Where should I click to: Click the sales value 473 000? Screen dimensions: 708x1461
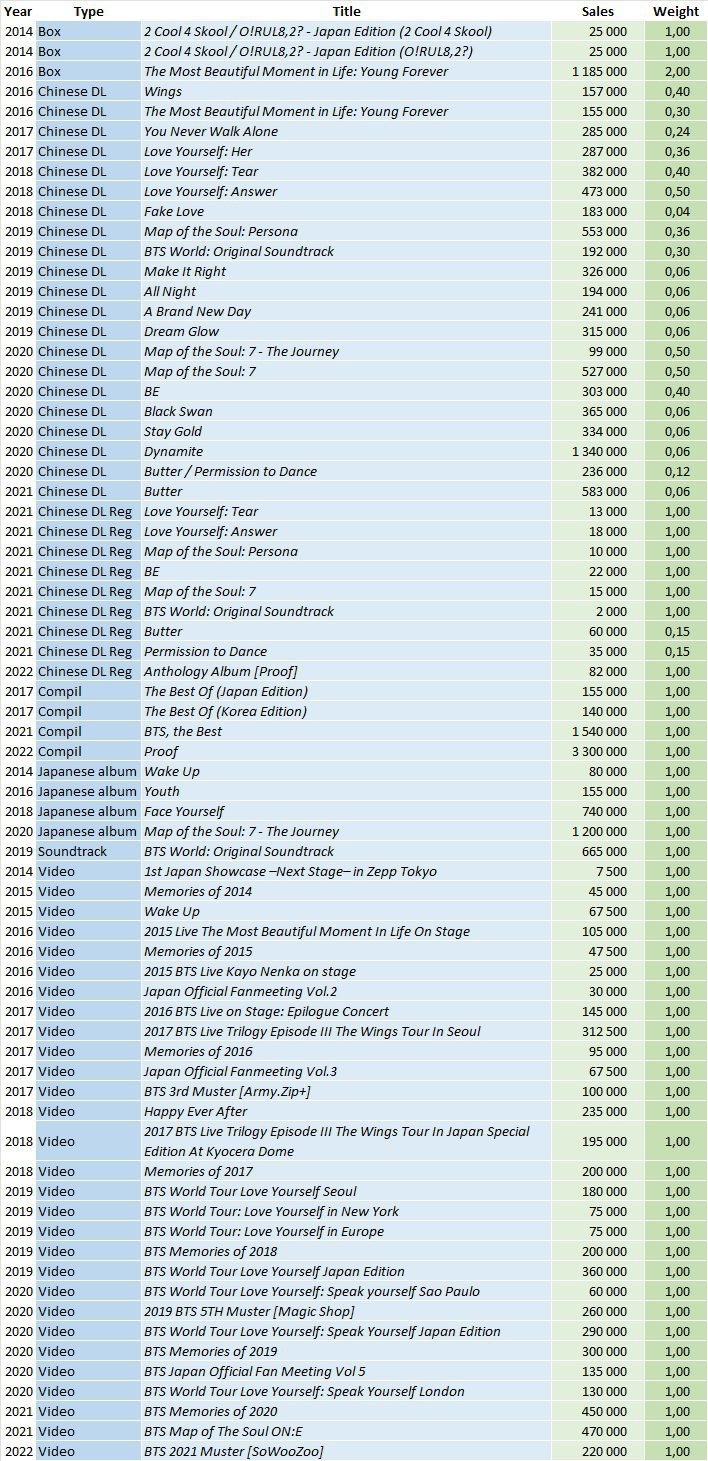604,191
